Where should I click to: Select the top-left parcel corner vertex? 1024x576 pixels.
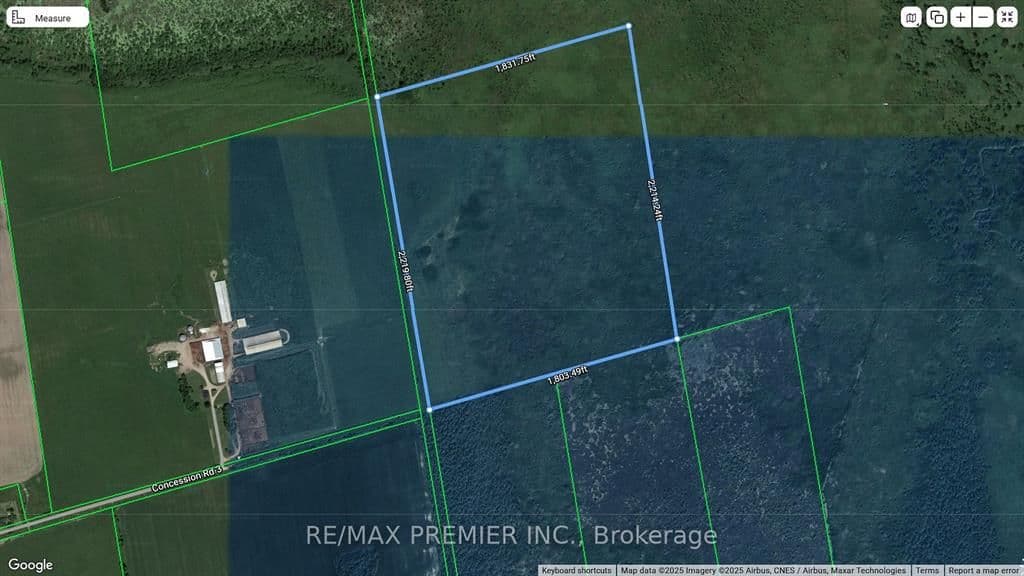pos(377,97)
